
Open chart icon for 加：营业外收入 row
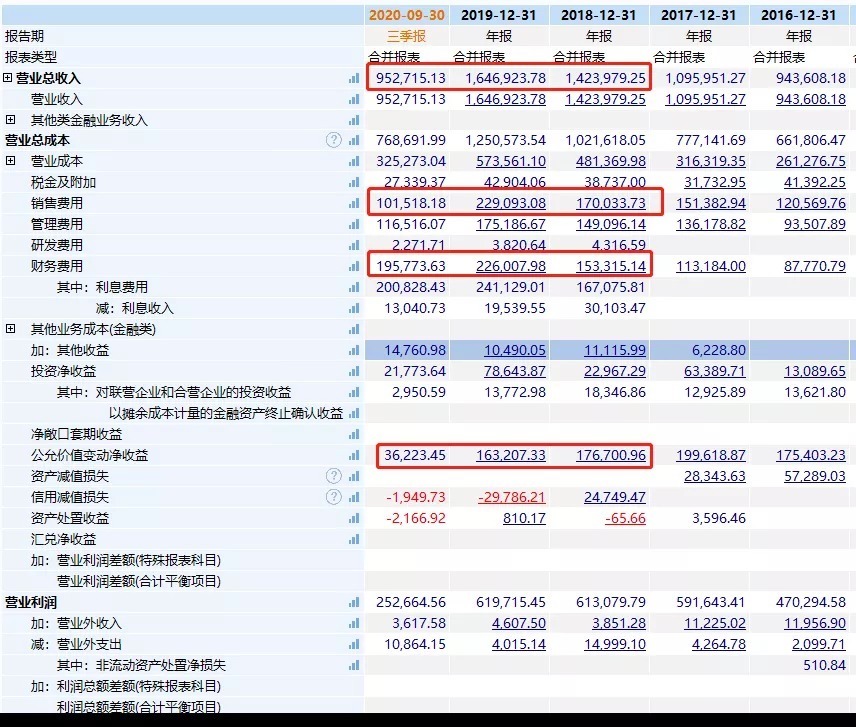(354, 623)
